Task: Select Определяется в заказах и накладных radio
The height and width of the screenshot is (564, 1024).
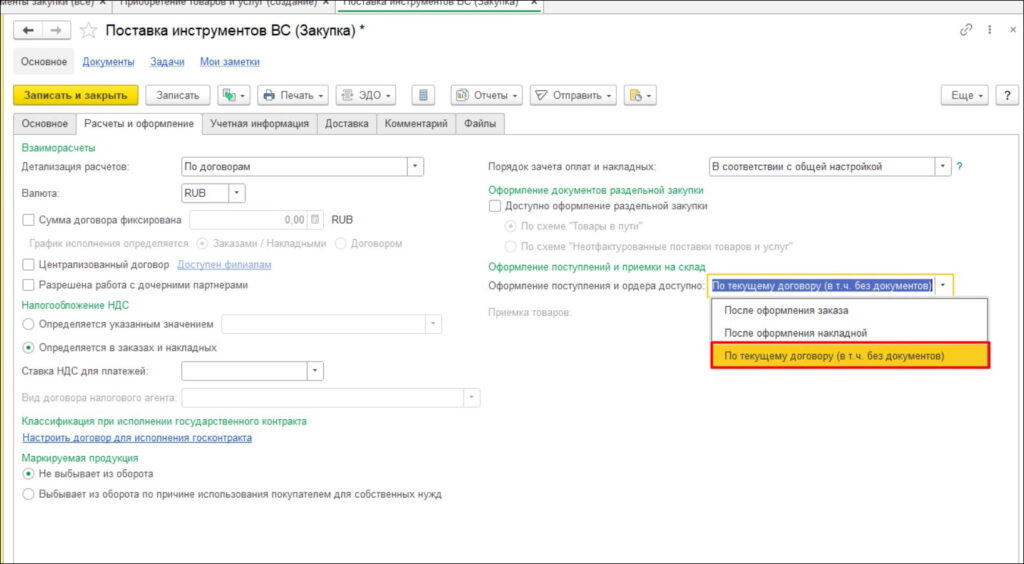Action: 28,347
